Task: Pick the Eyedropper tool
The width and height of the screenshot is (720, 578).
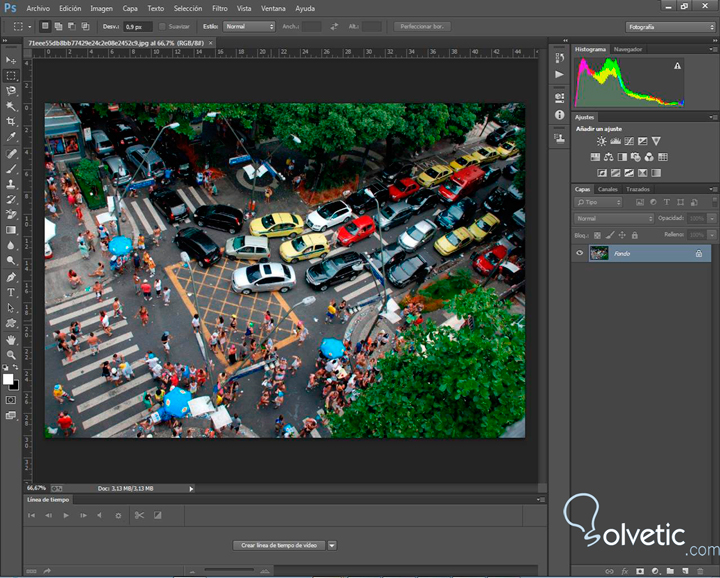Action: (11, 137)
